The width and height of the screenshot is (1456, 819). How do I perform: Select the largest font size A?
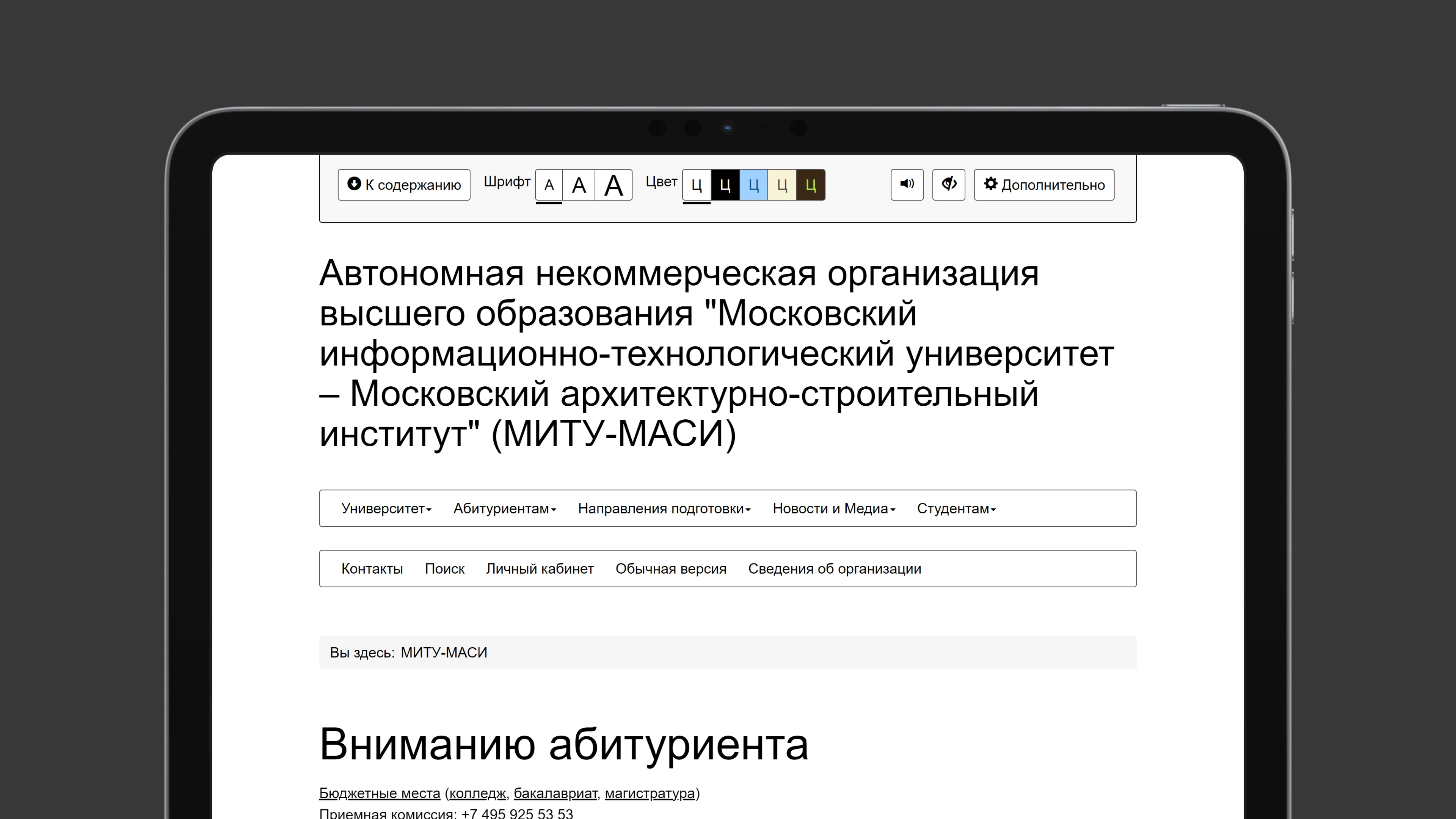(x=613, y=185)
